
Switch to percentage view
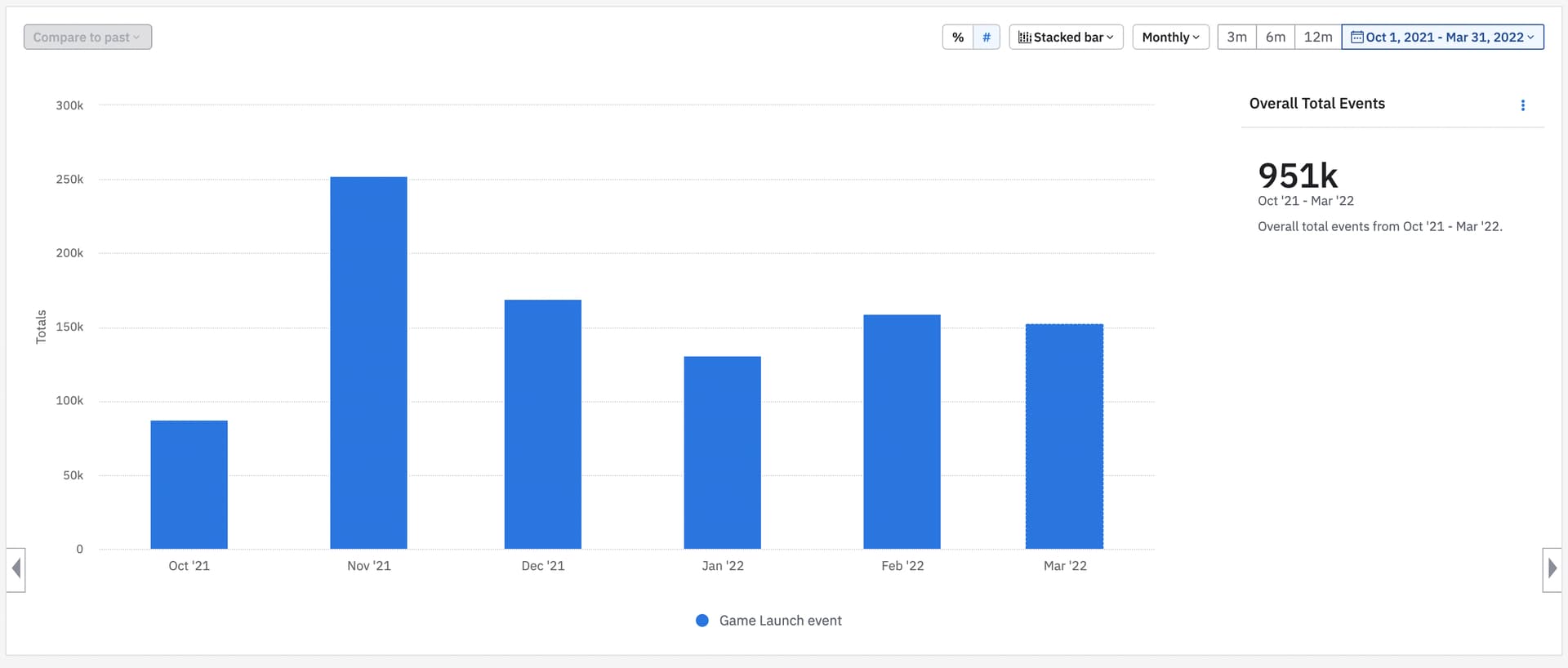pyautogui.click(x=958, y=37)
